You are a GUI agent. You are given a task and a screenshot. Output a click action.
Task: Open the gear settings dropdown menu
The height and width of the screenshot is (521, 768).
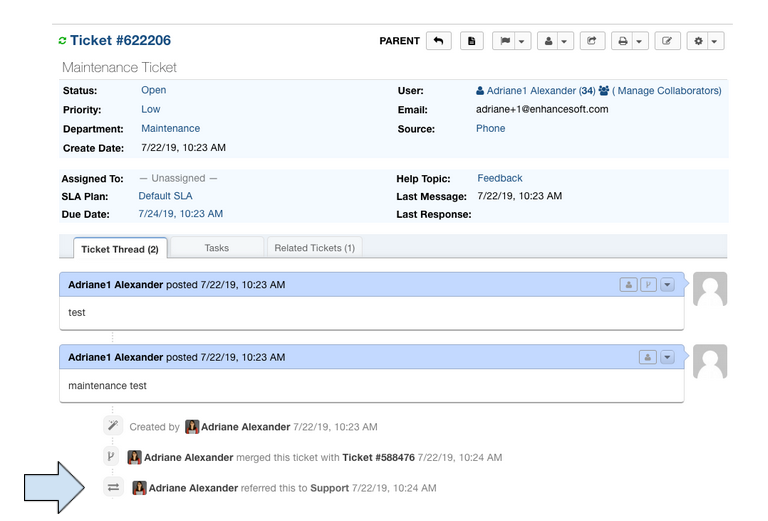(x=706, y=41)
